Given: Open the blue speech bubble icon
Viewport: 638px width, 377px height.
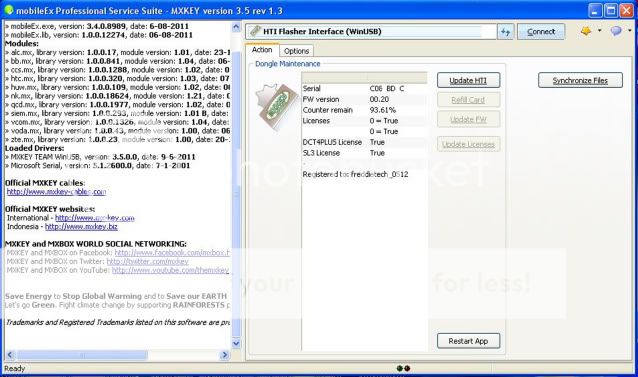Looking at the screenshot, I should pos(616,31).
